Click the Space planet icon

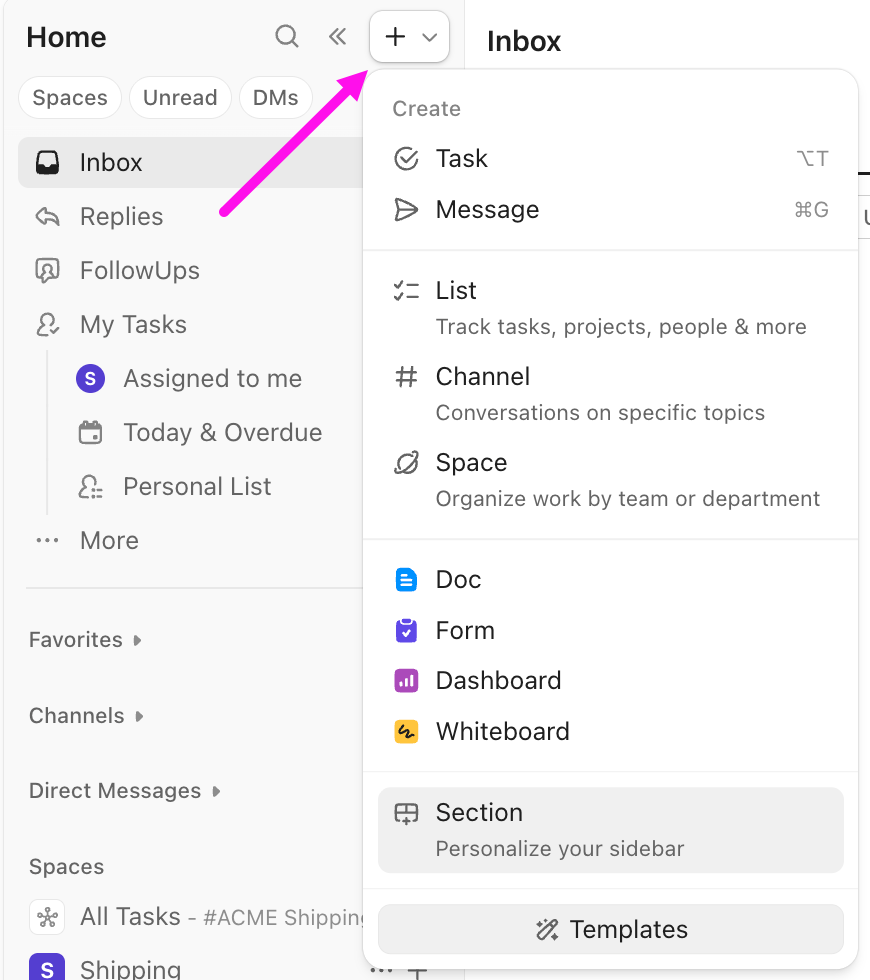click(x=406, y=463)
